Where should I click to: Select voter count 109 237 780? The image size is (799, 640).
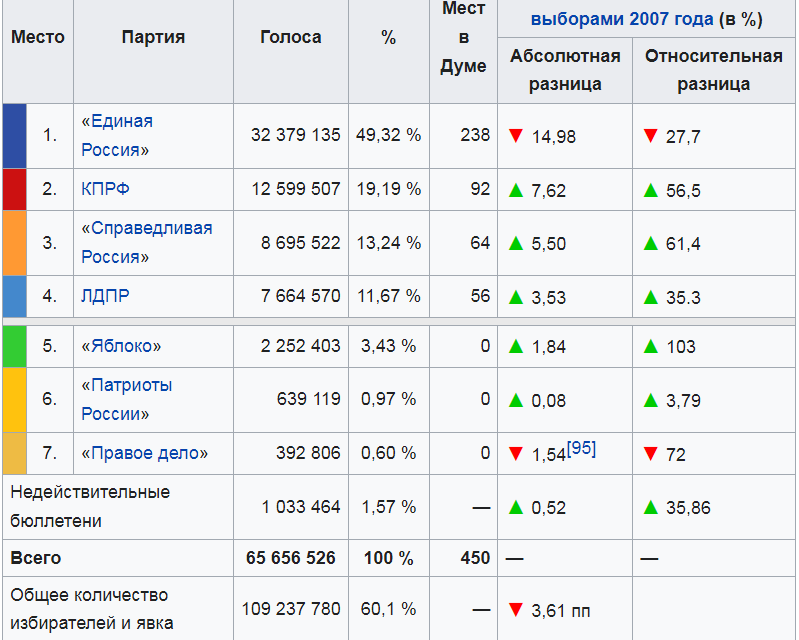click(291, 609)
